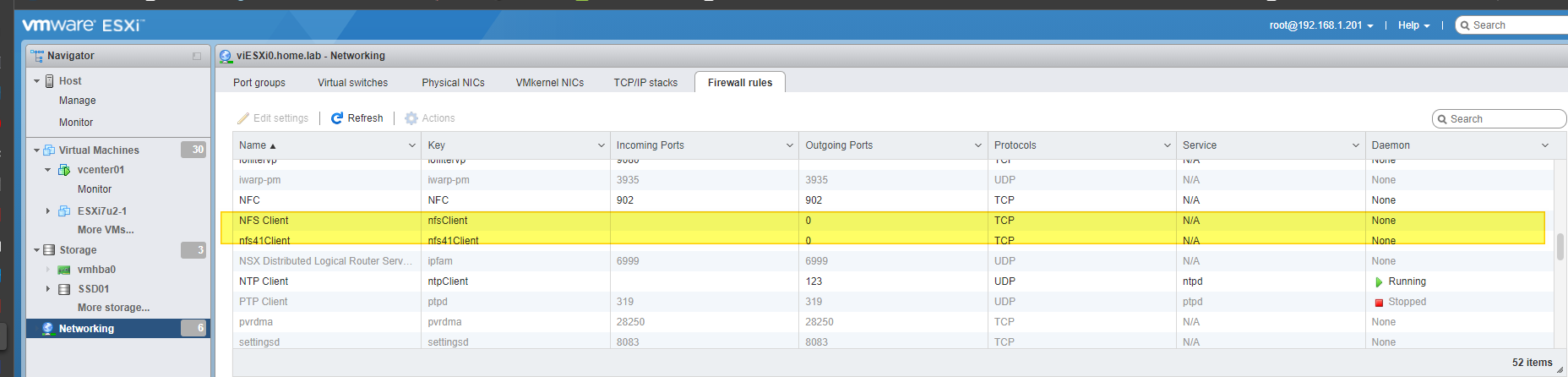Click the green Running status icon for ntpd
The image size is (1568, 377).
point(1379,282)
